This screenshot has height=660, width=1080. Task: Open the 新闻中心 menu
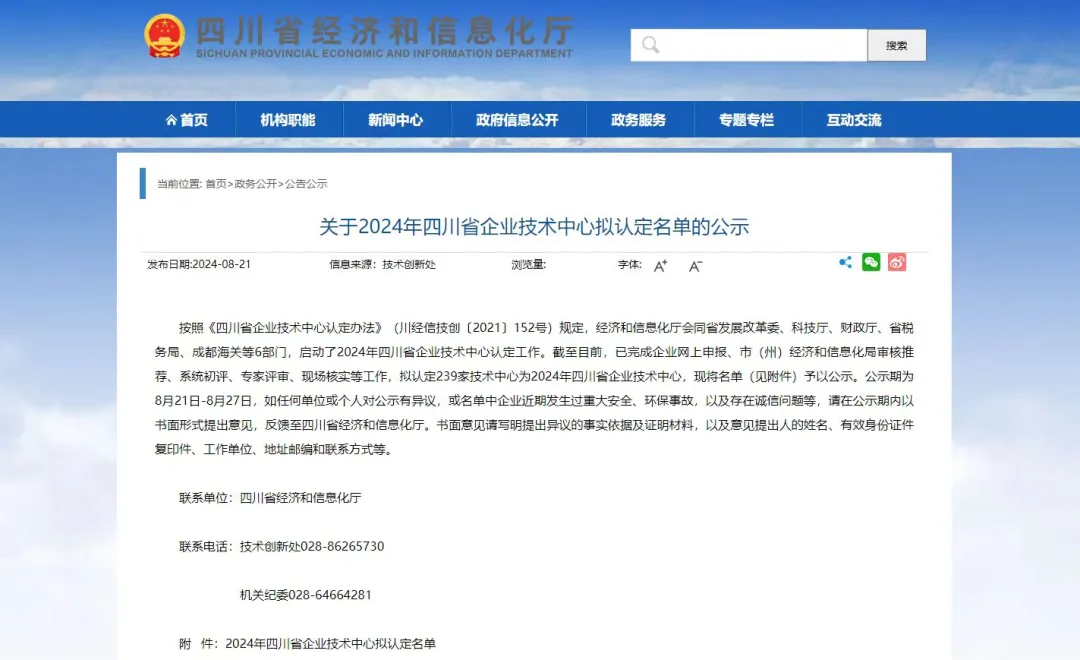[x=395, y=120]
